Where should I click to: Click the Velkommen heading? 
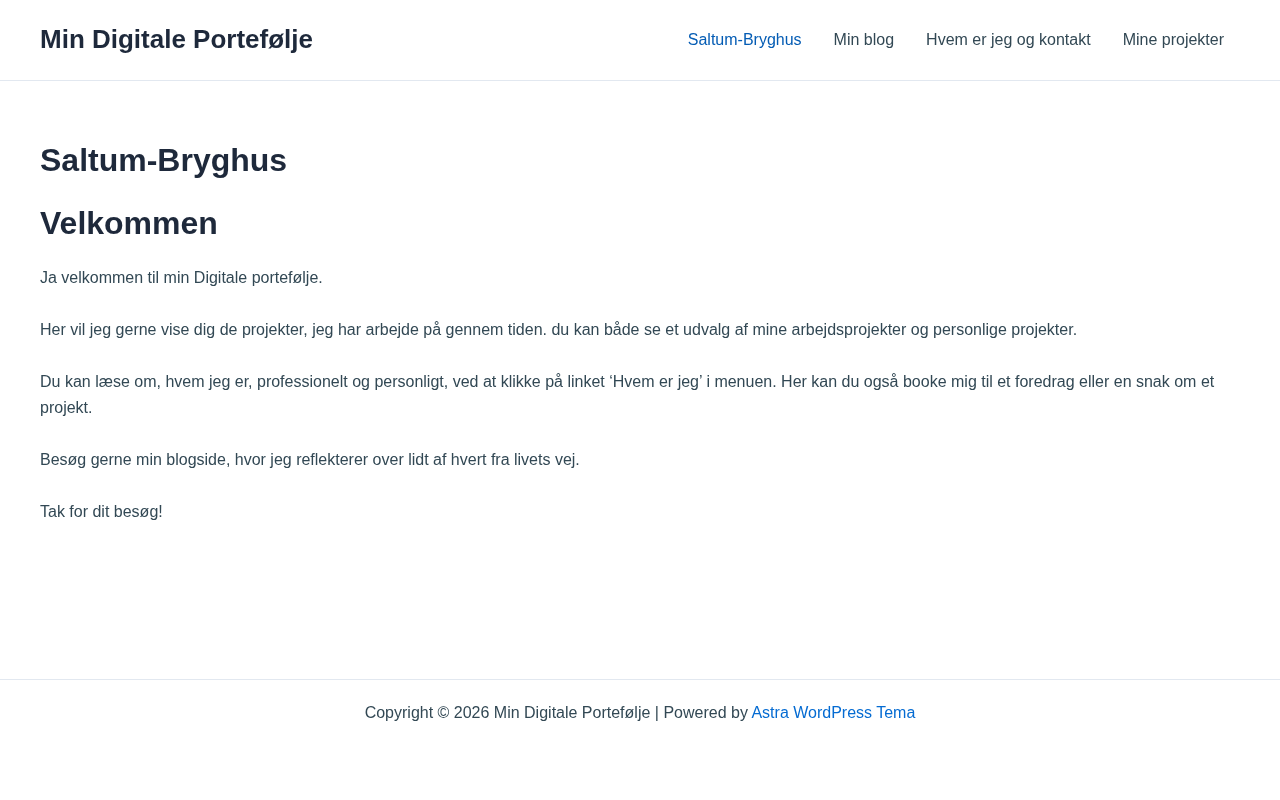coord(129,223)
